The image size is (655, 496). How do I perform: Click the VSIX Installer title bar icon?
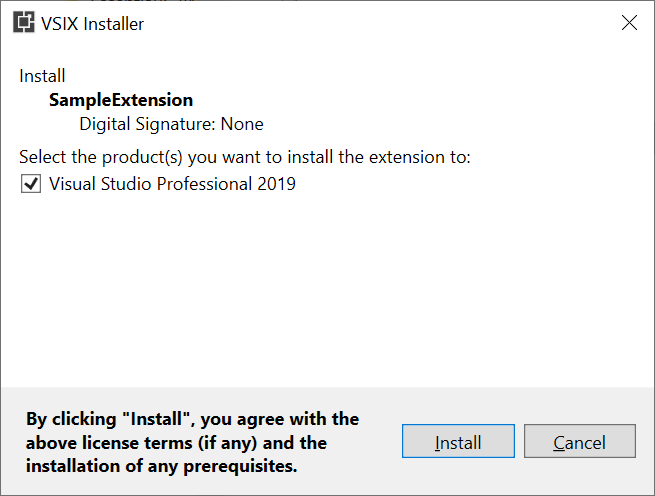tap(21, 23)
